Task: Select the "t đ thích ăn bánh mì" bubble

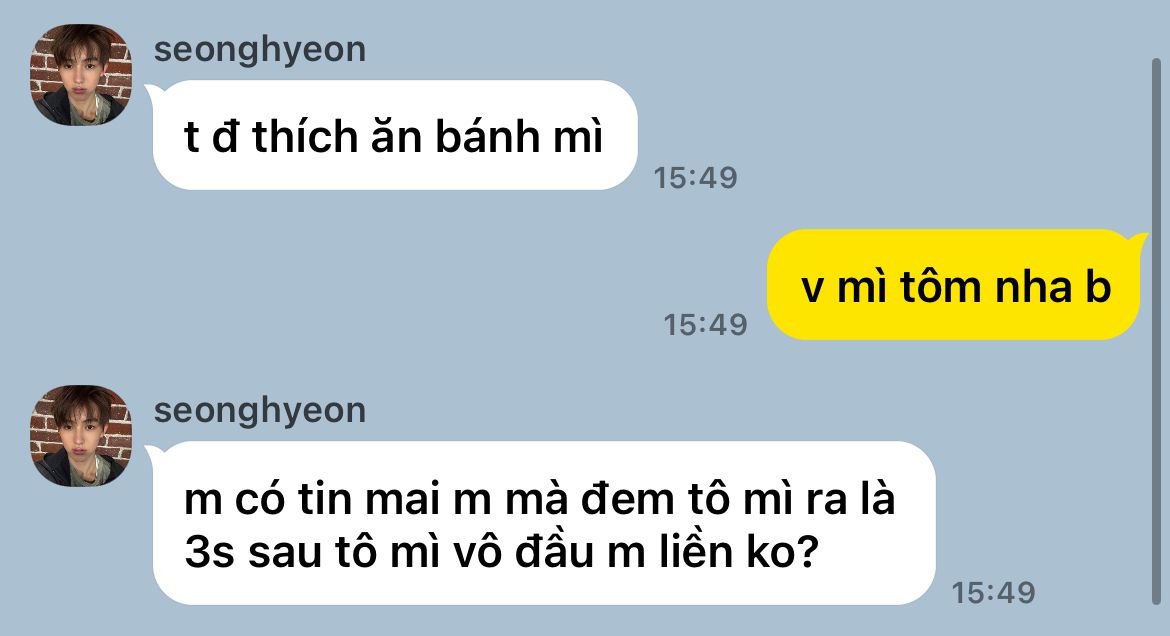Action: 395,135
